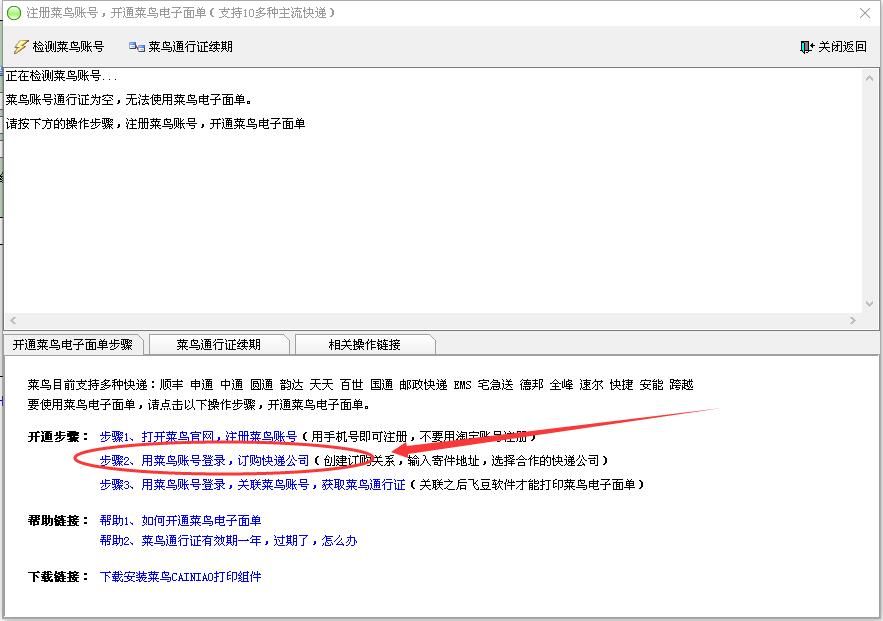This screenshot has height=621, width=883.
Task: Click the log line 请按下方的操作步骤
Action: pos(155,123)
